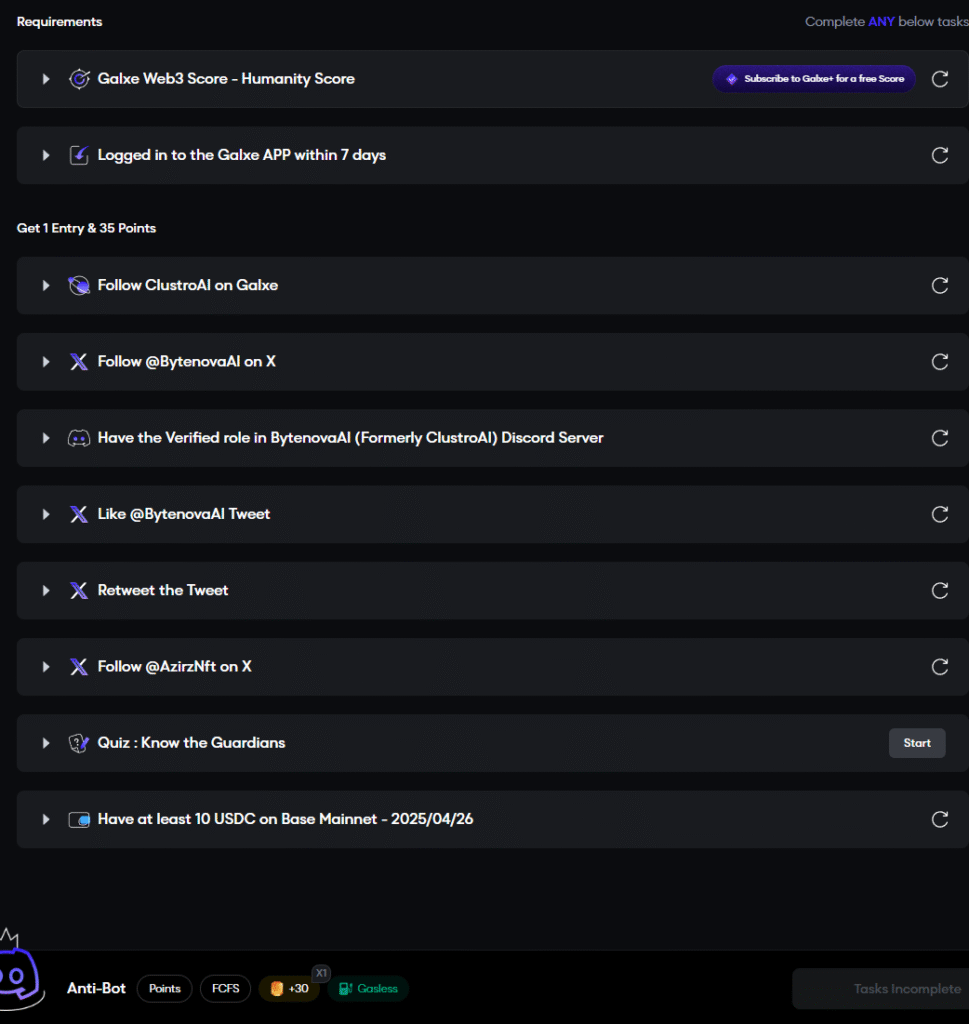Expand Have at least 10 USDC task
Image resolution: width=969 pixels, height=1024 pixels.
click(46, 819)
